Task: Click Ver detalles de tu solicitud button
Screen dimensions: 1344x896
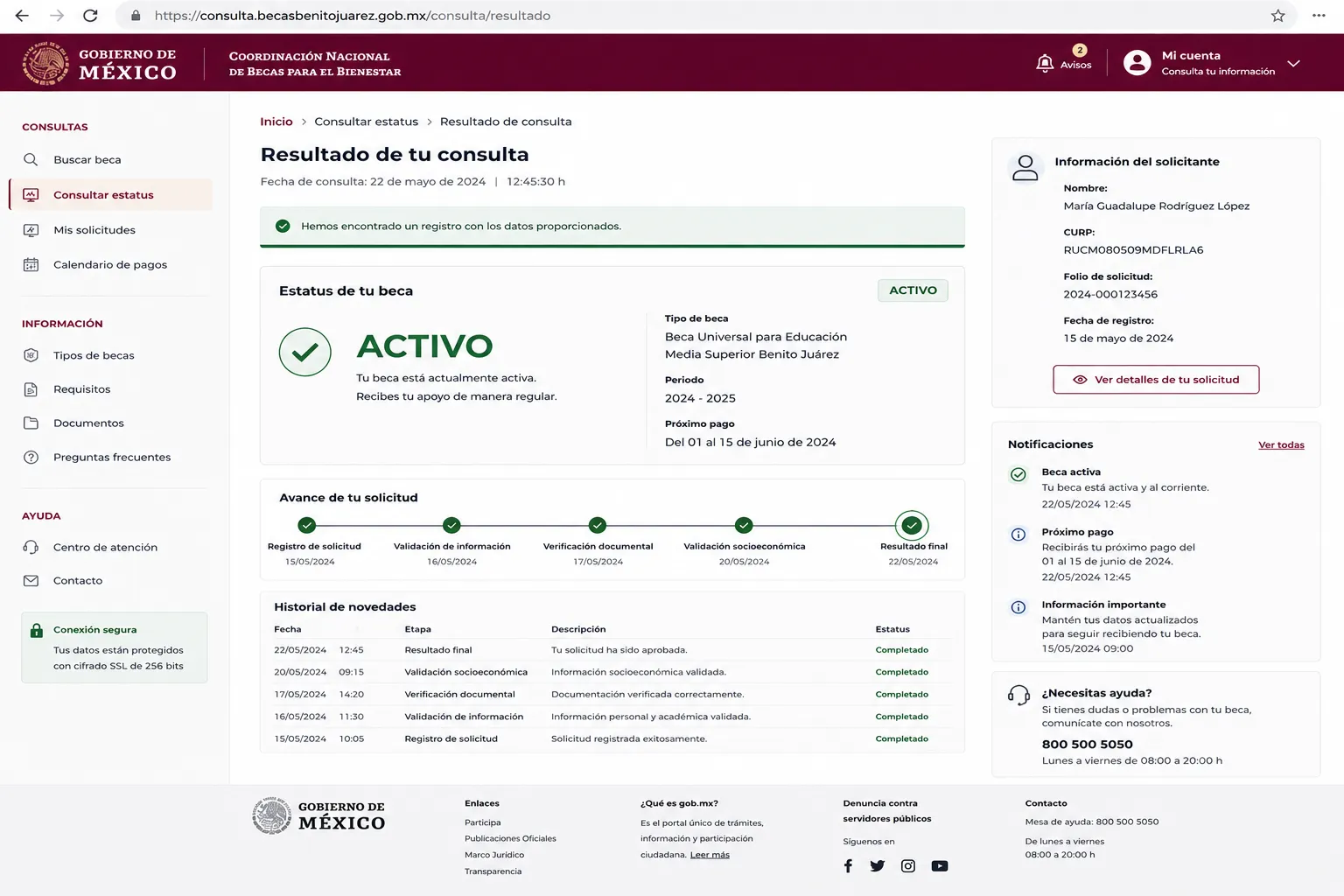Action: pyautogui.click(x=1156, y=380)
